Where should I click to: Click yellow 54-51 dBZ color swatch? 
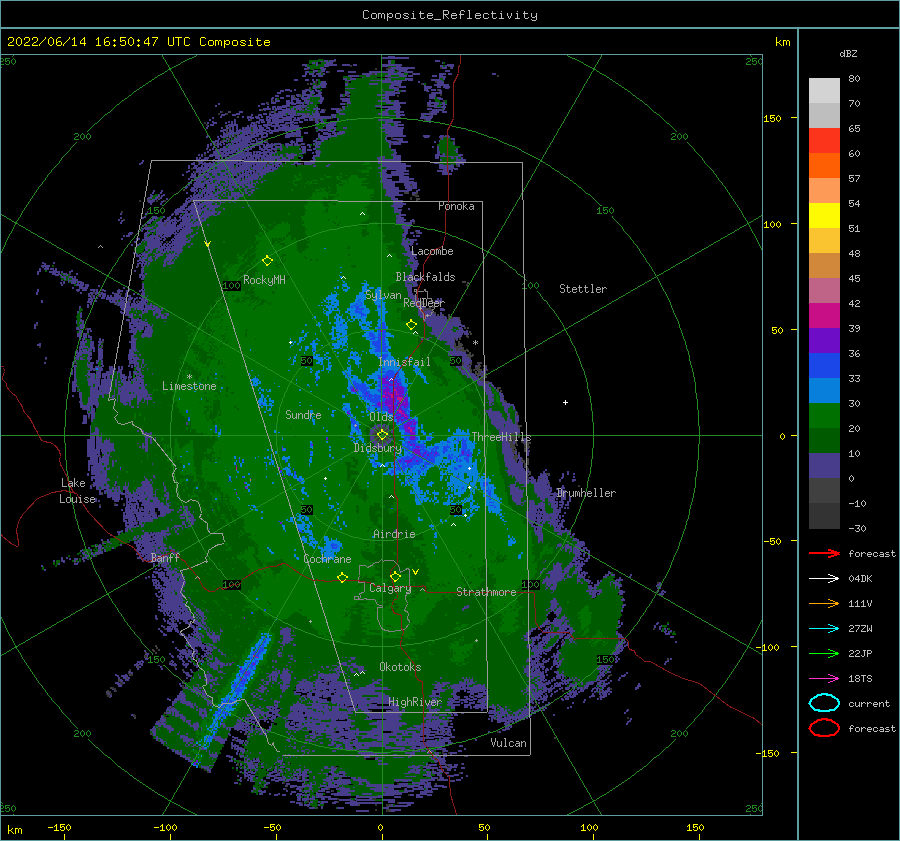824,215
